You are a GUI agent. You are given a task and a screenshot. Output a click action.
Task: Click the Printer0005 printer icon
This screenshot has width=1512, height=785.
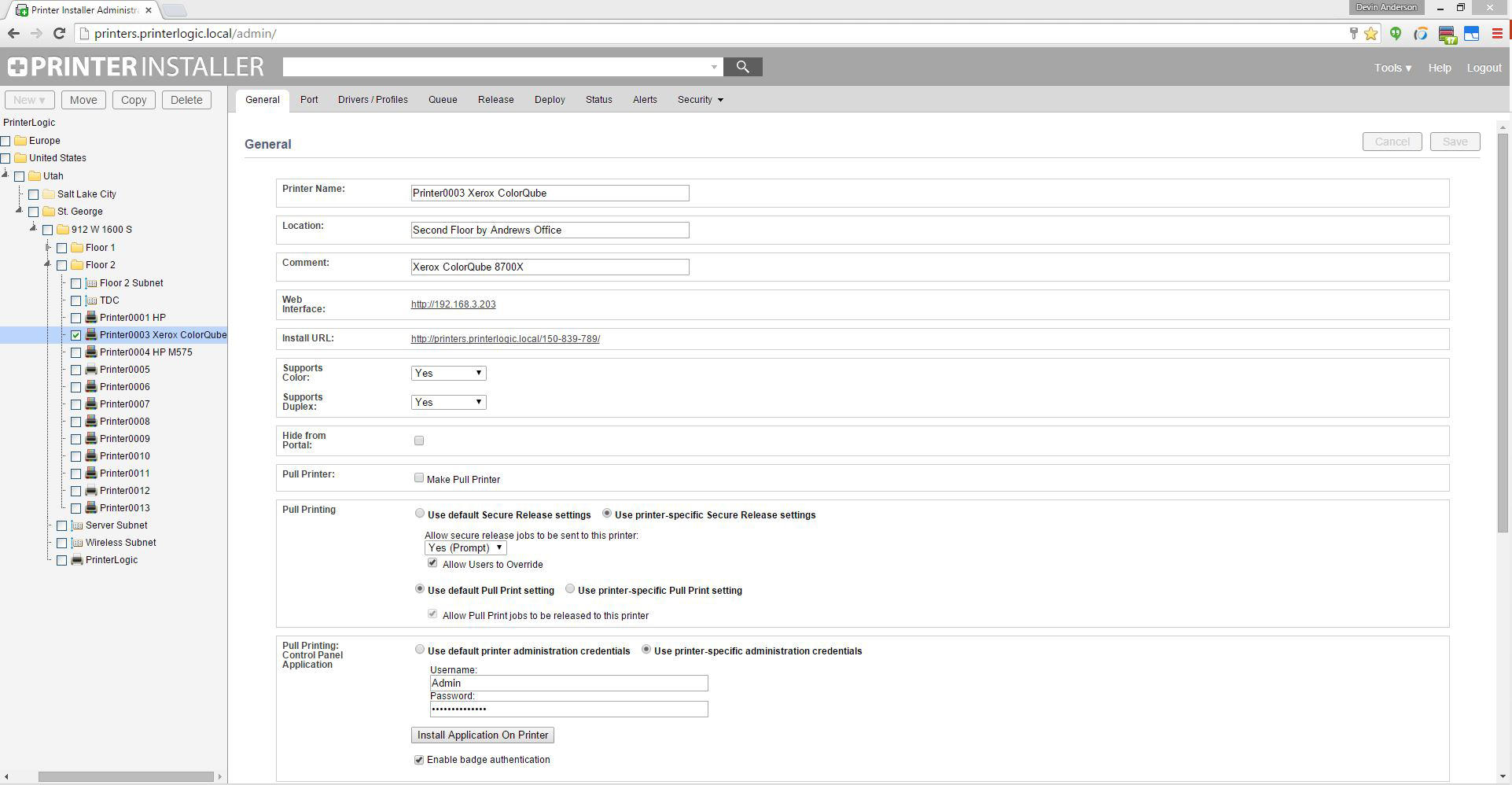tap(91, 370)
